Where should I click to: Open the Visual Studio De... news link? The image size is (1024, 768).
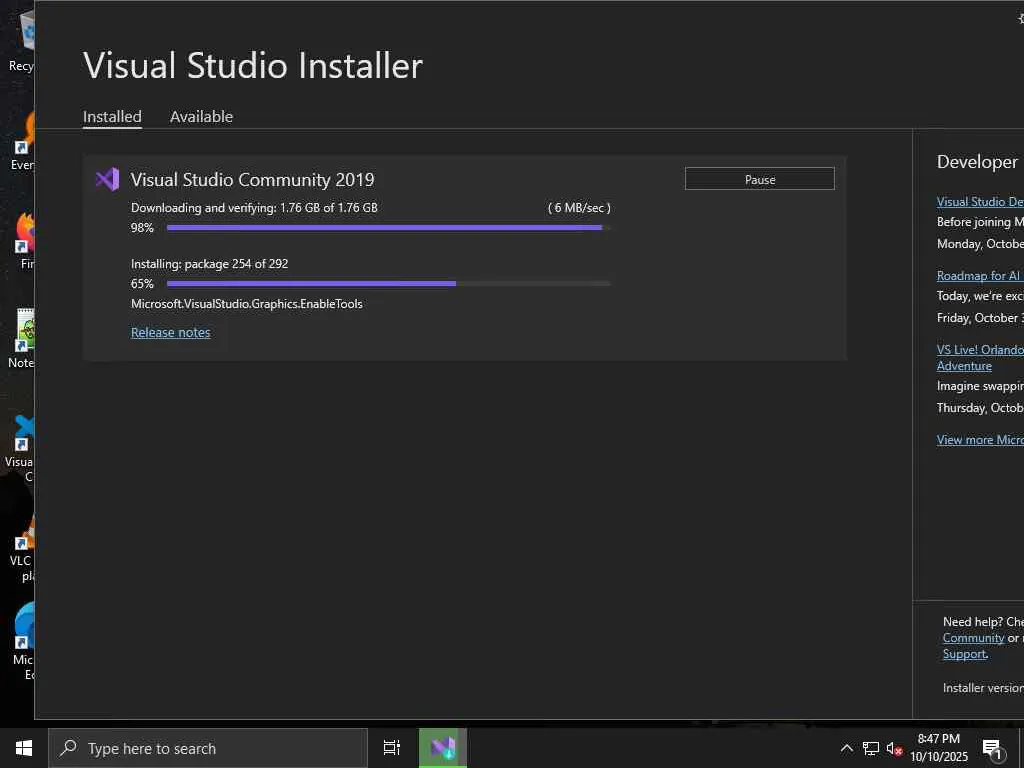pos(980,202)
